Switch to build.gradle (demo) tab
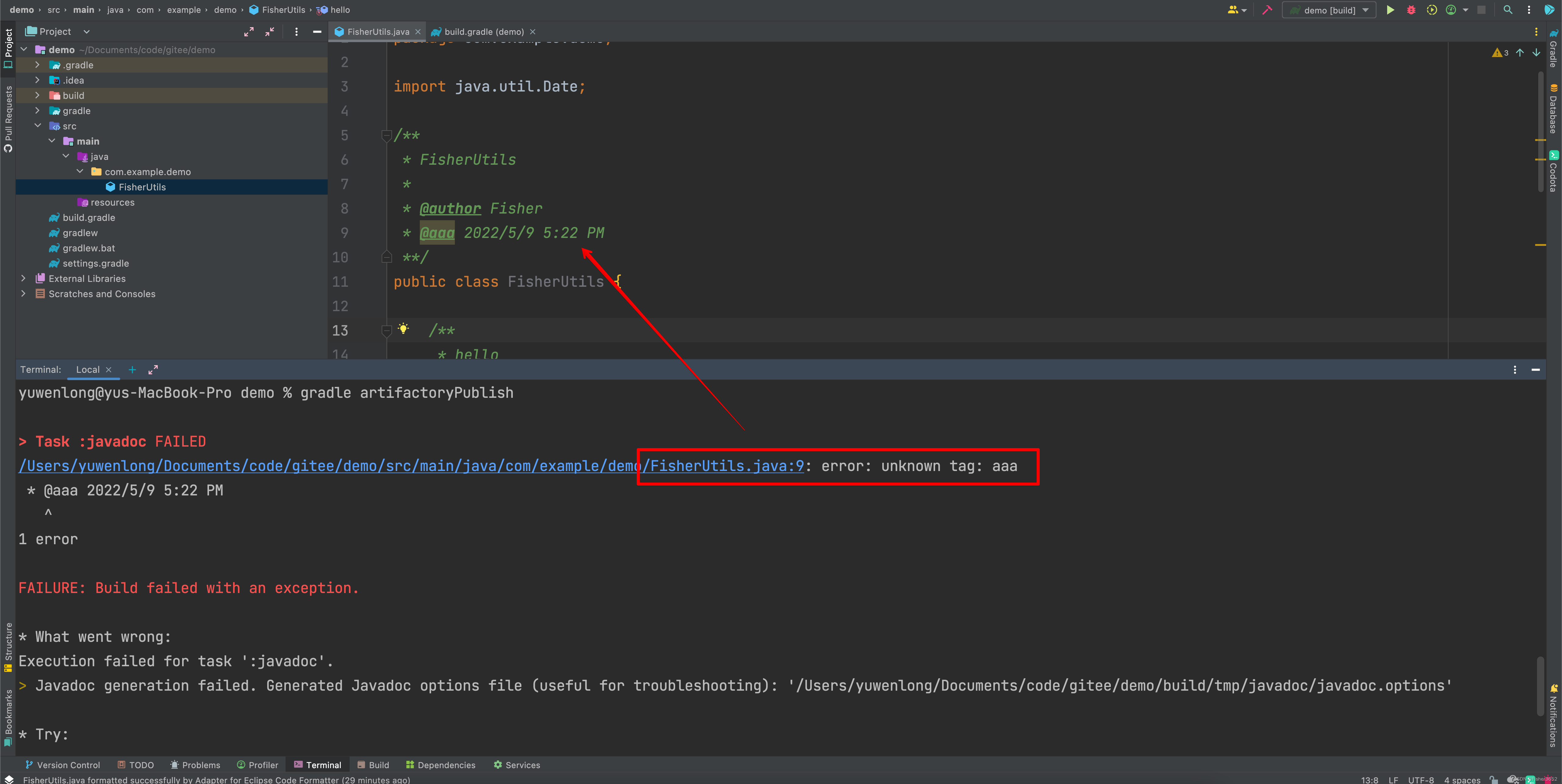 483,31
